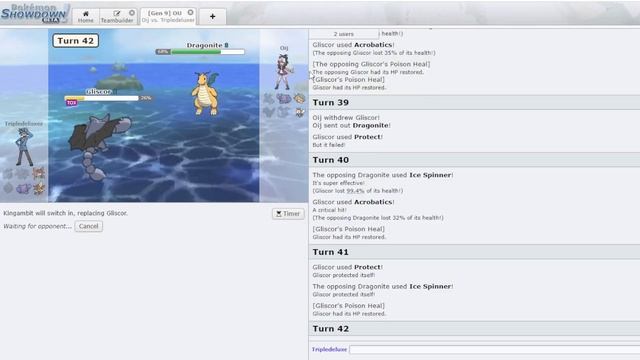Click 'Kingambit will switch in, replacing Gliscor.' message
This screenshot has width=640, height=360.
65,213
